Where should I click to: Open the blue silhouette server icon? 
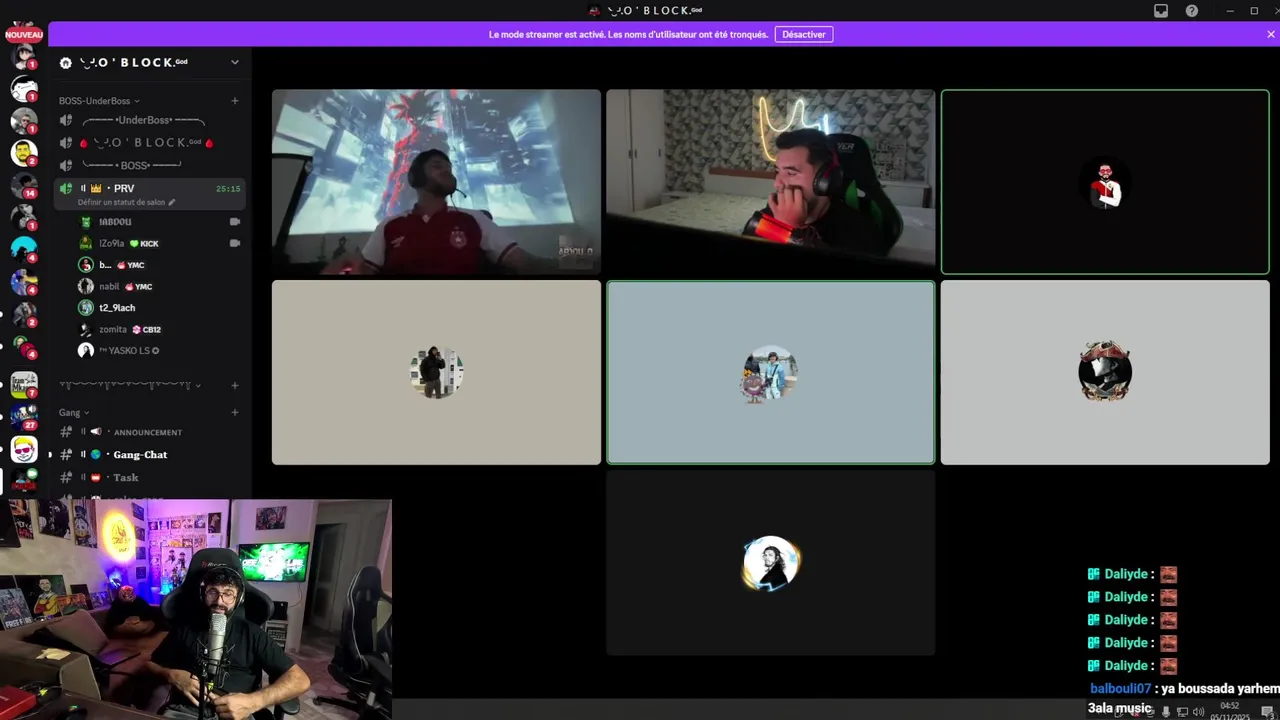[24, 249]
